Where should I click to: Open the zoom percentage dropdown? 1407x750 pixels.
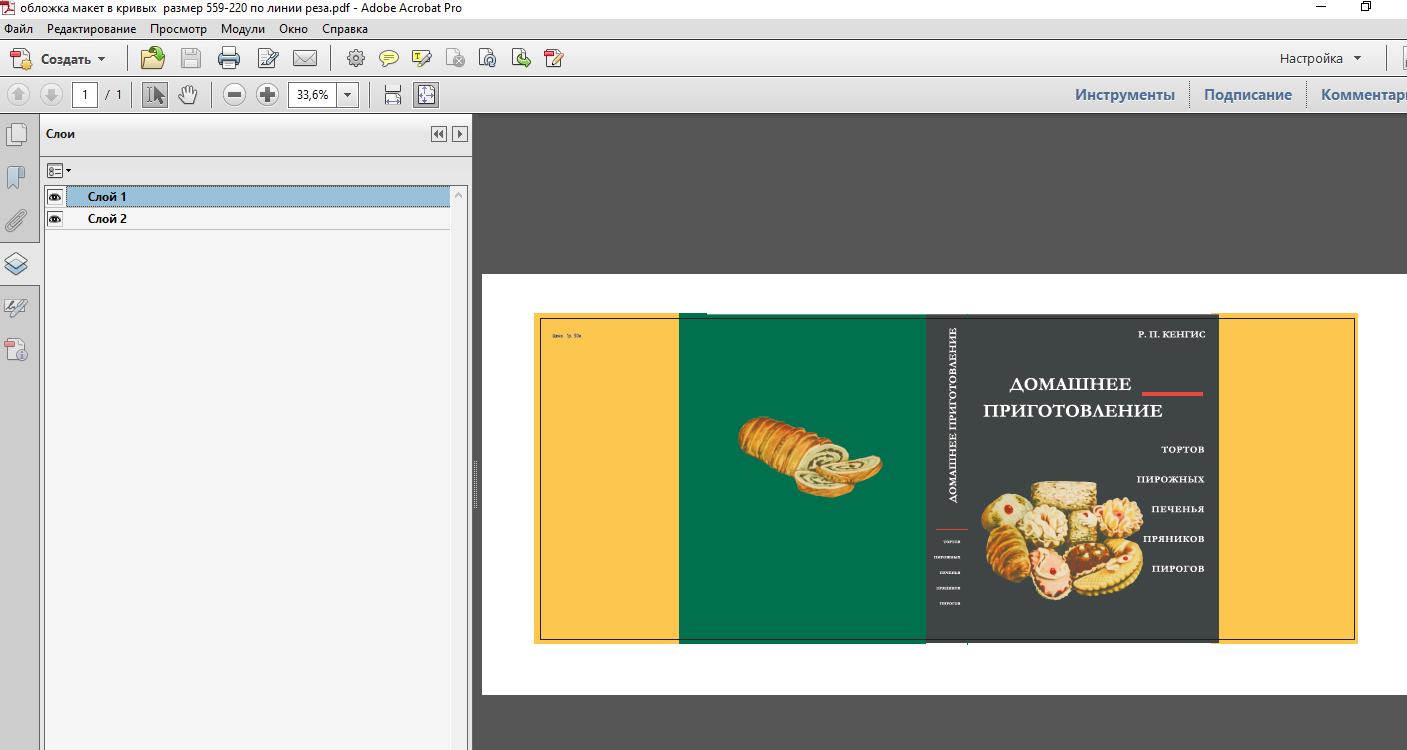[348, 95]
